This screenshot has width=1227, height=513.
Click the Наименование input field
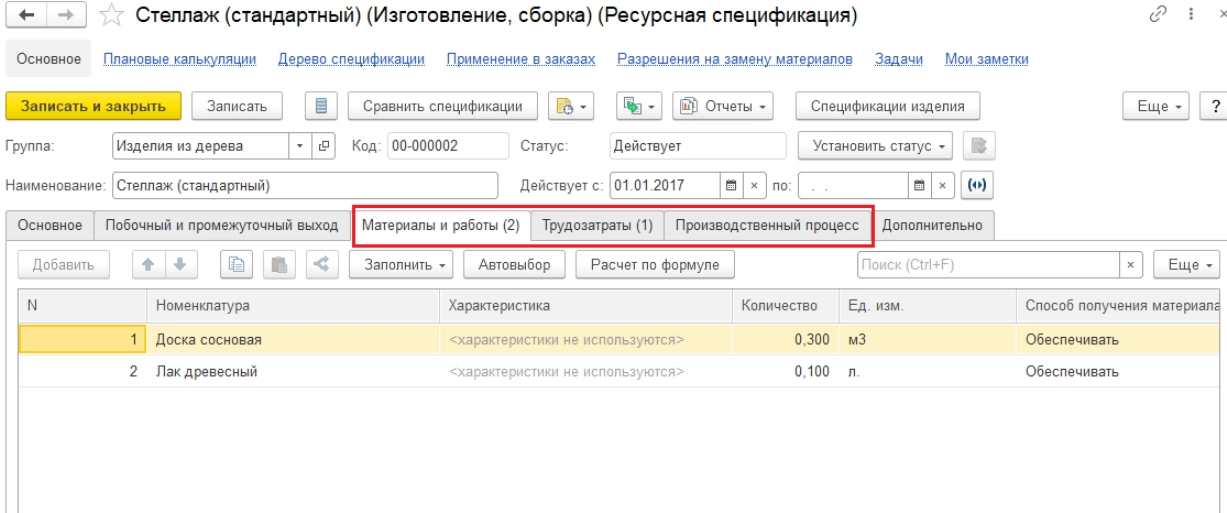pyautogui.click(x=304, y=185)
